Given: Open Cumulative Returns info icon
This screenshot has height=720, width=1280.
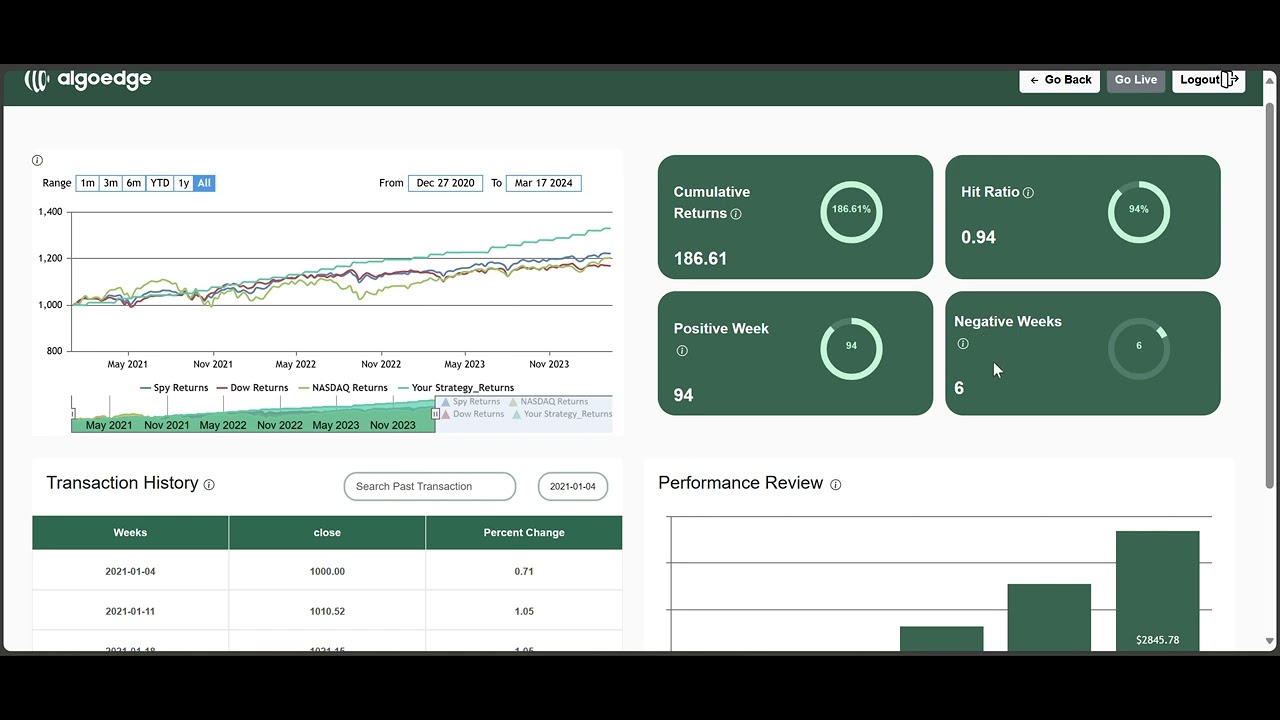Looking at the screenshot, I should click(736, 214).
